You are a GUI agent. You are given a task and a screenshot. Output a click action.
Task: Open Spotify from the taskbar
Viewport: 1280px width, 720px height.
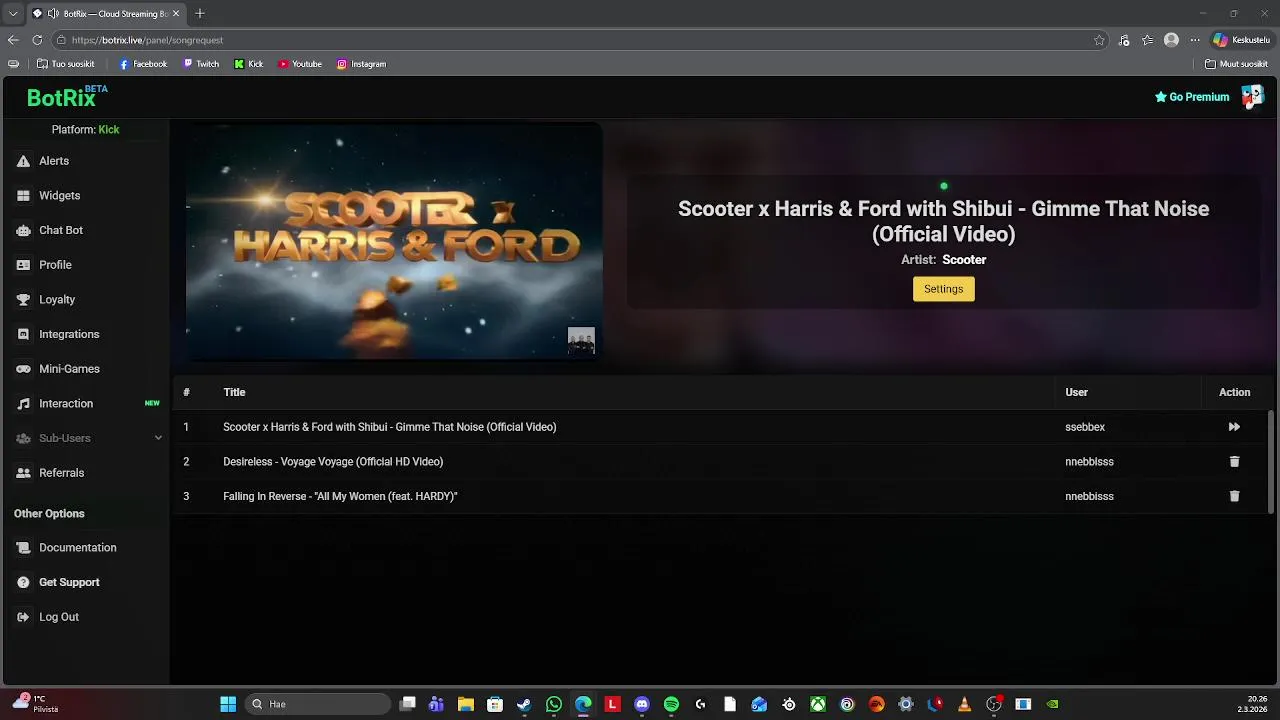coord(671,704)
